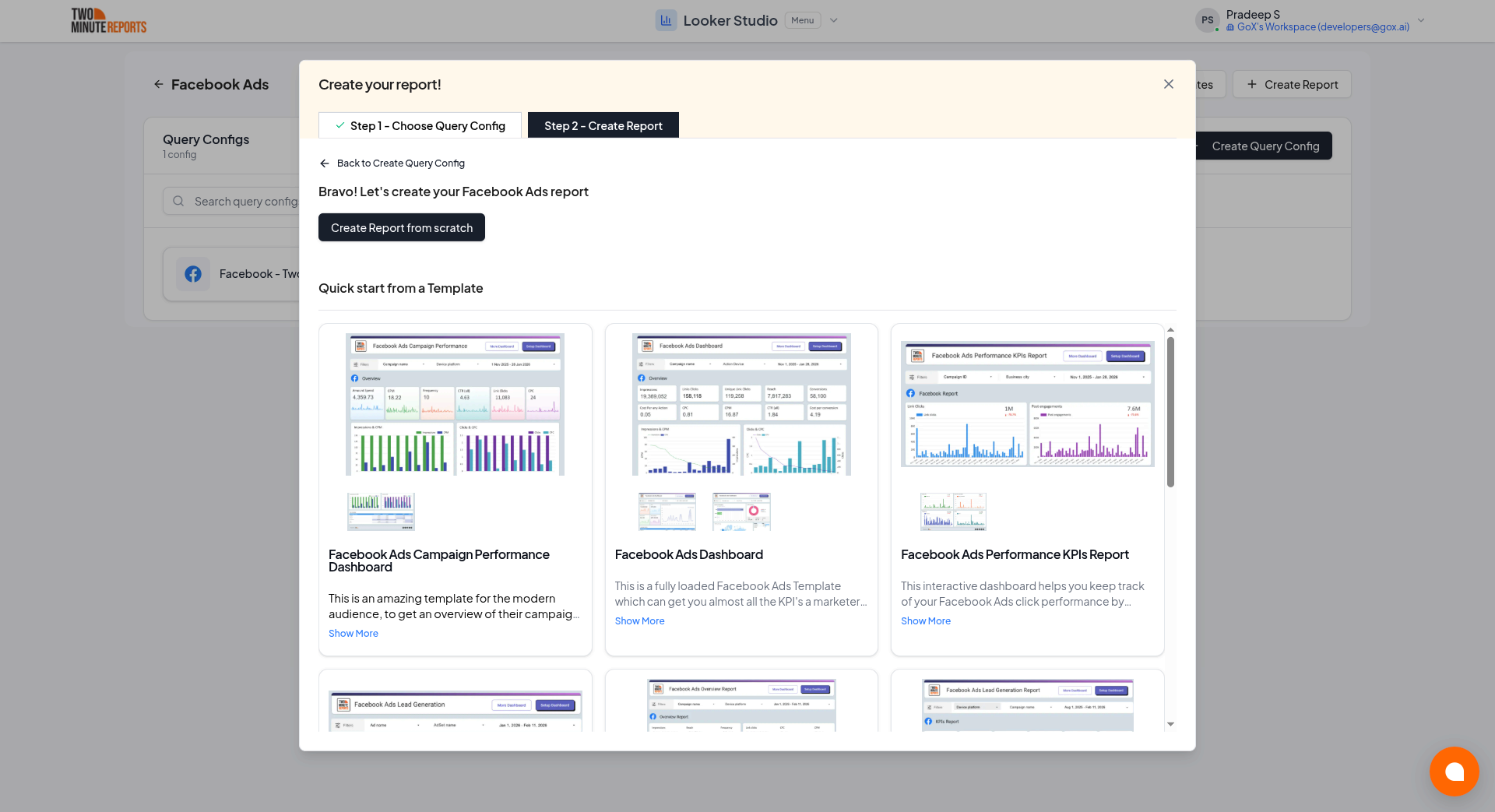Click the Facebook icon on the query config card
This screenshot has height=812, width=1495.
pyautogui.click(x=193, y=274)
